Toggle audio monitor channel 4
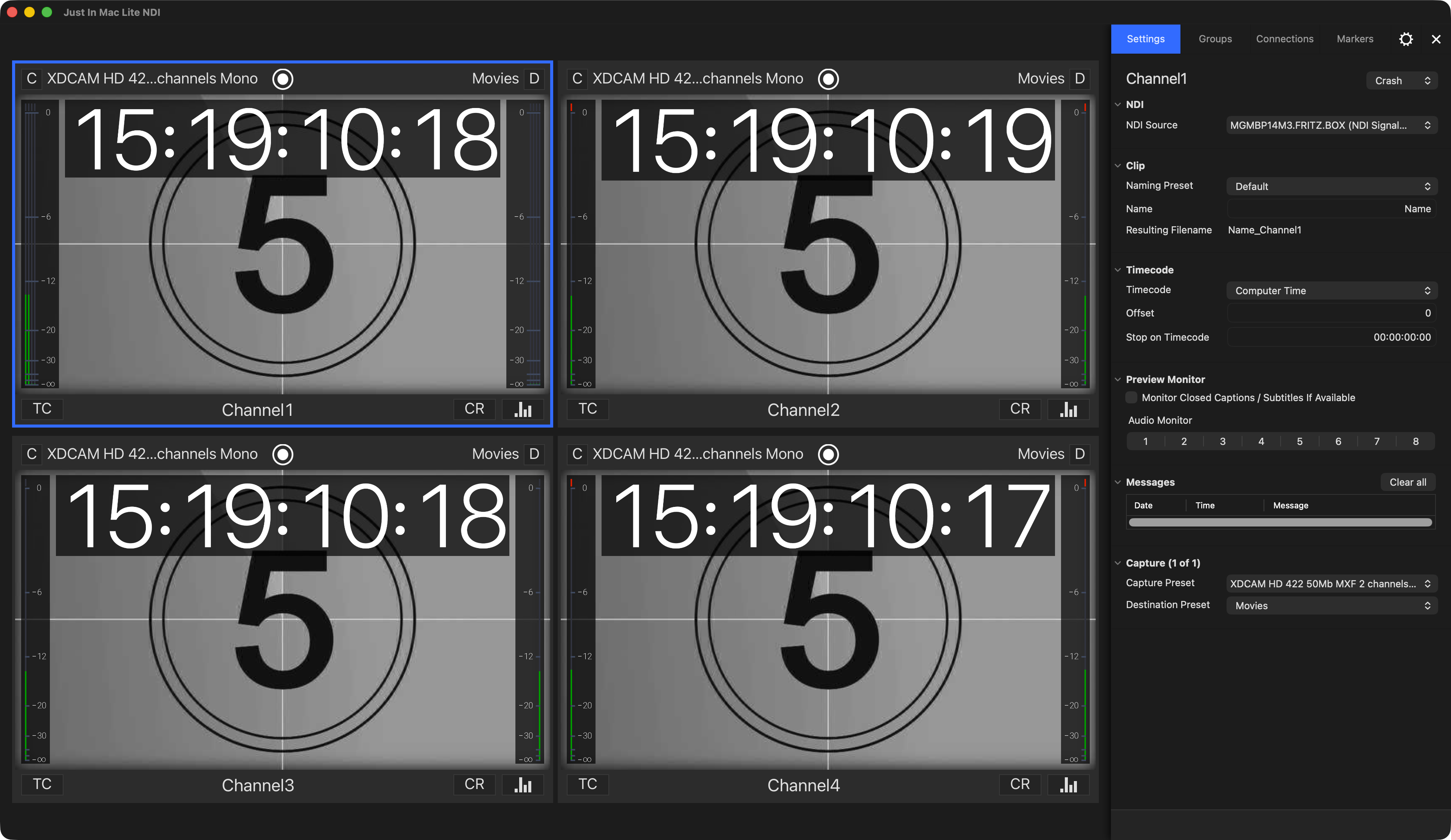1451x840 pixels. (1261, 442)
